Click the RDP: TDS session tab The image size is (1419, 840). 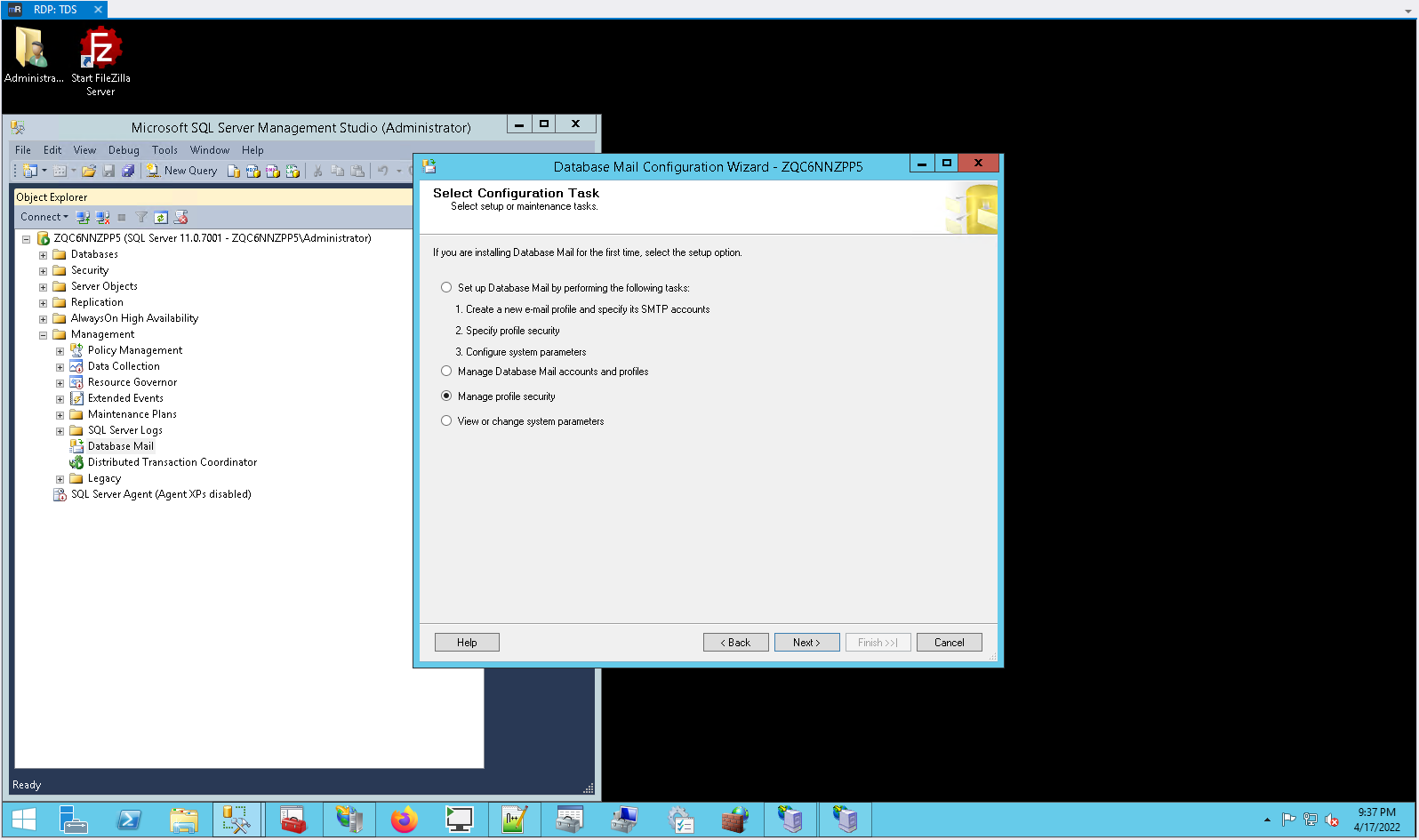click(x=55, y=9)
